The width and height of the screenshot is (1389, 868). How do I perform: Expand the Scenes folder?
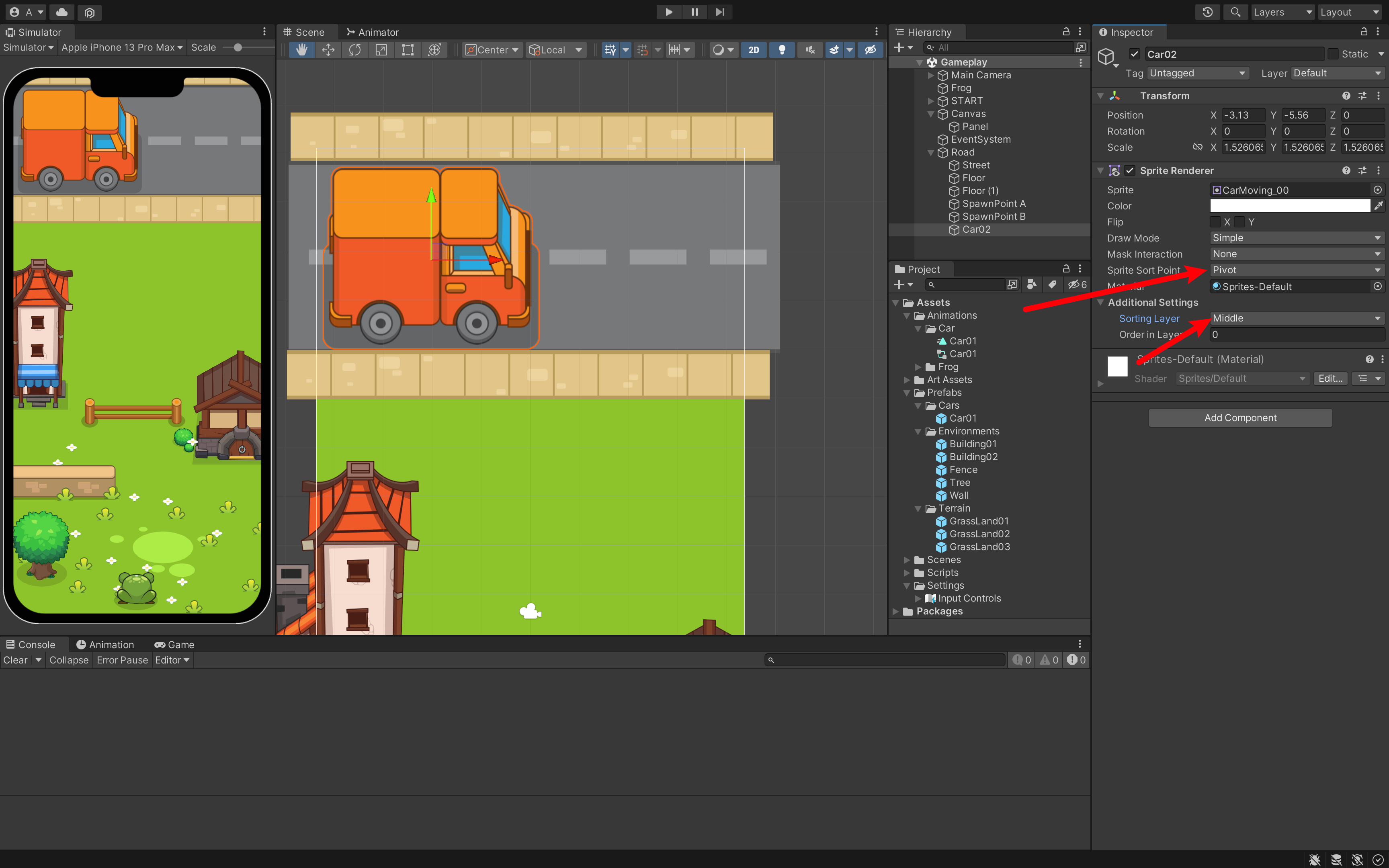907,560
